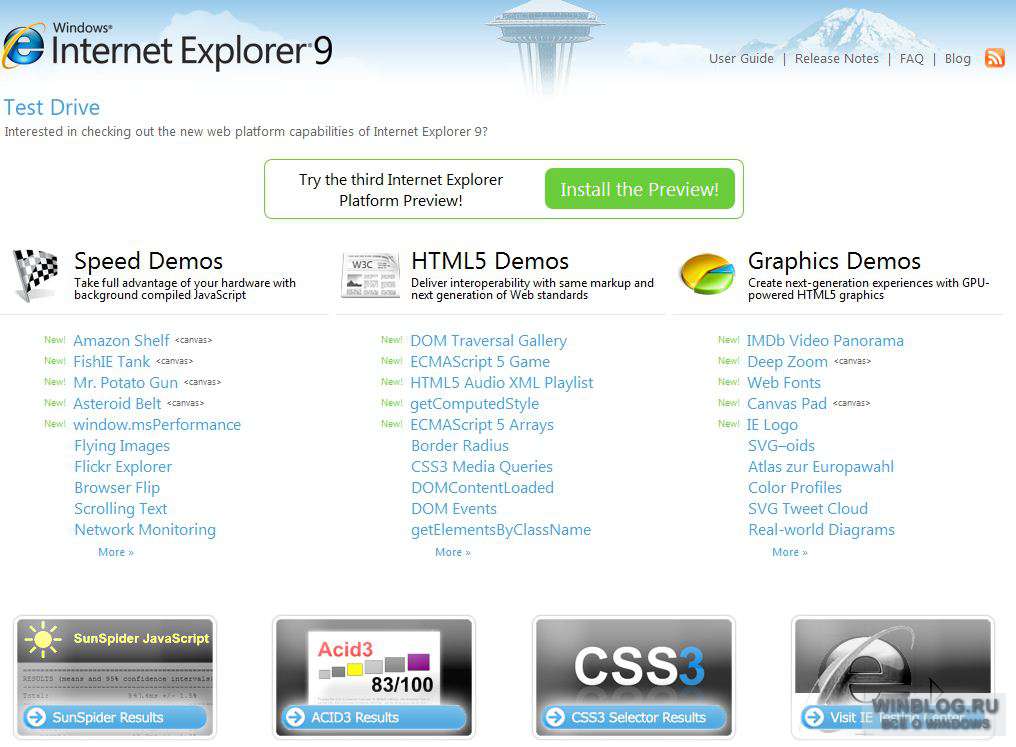The width and height of the screenshot is (1016, 747).
Task: Open the DOM Events demo
Action: pos(454,509)
